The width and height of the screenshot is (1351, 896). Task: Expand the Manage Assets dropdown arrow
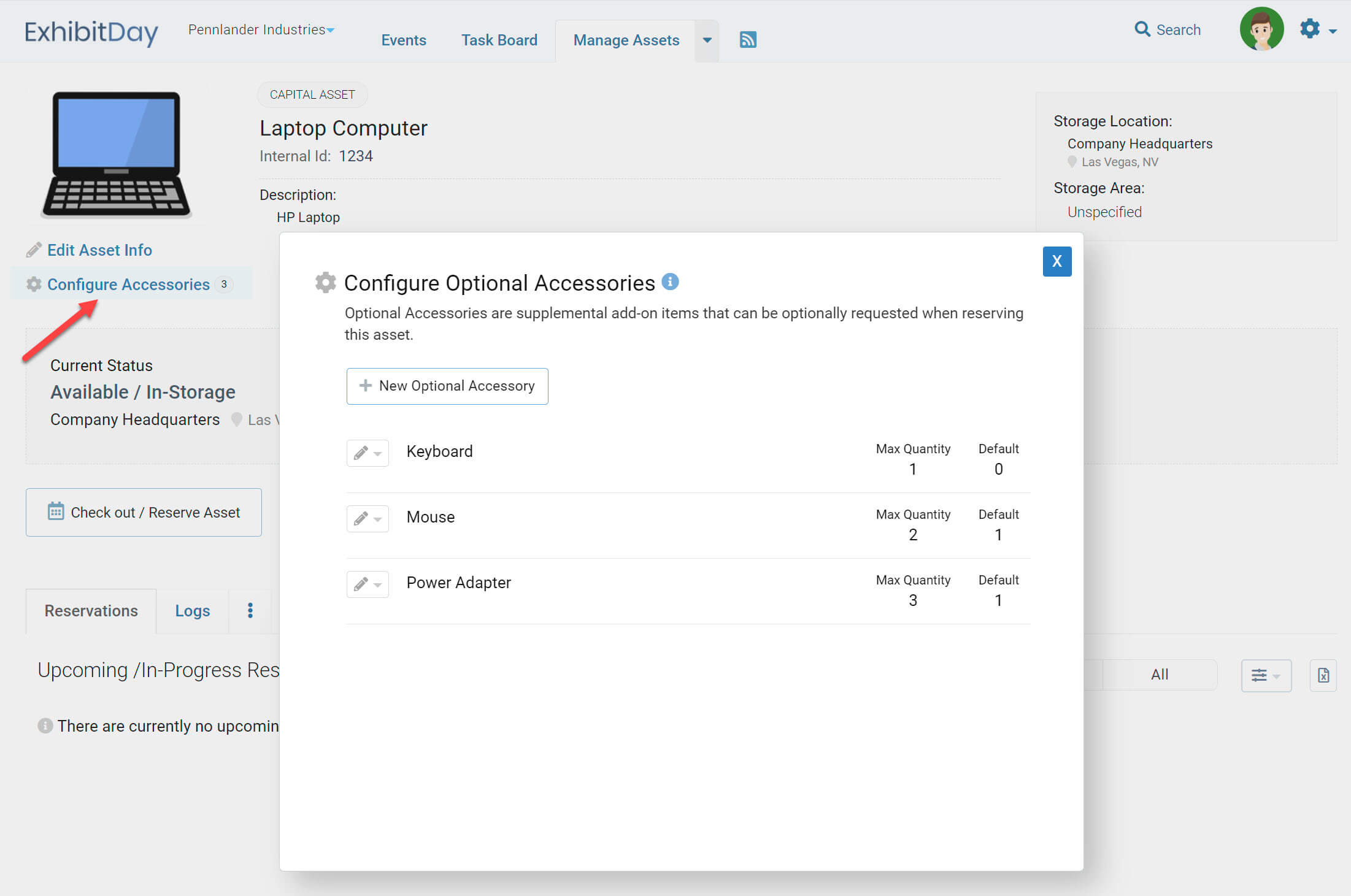707,40
